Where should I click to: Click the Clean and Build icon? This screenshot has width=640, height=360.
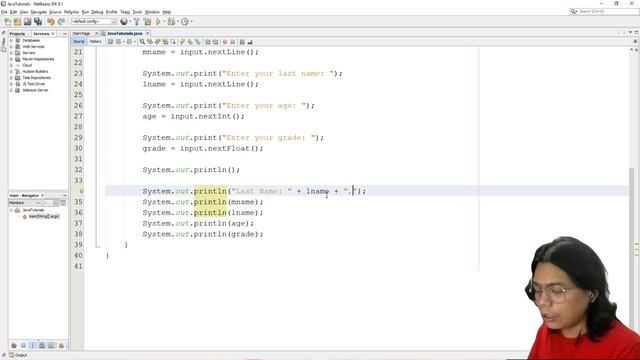tap(147, 22)
